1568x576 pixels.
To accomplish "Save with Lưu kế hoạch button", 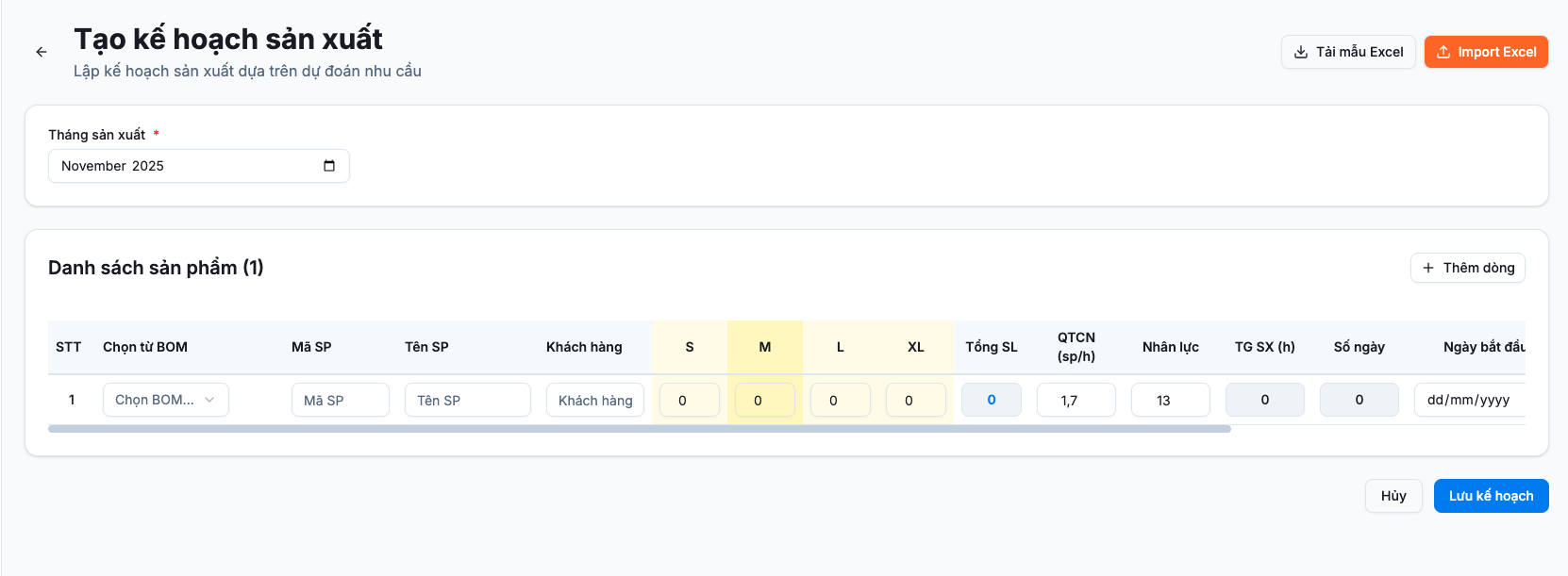I will click(x=1491, y=496).
